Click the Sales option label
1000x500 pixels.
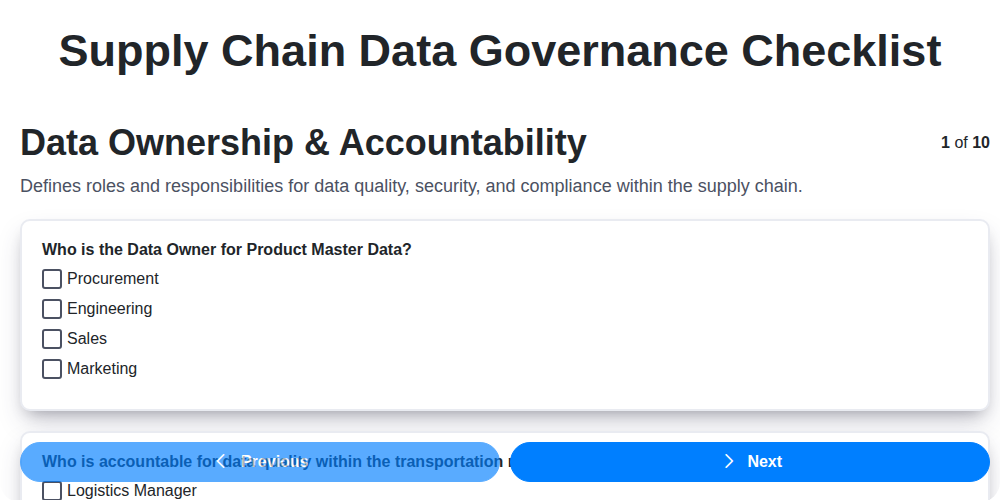tap(87, 339)
